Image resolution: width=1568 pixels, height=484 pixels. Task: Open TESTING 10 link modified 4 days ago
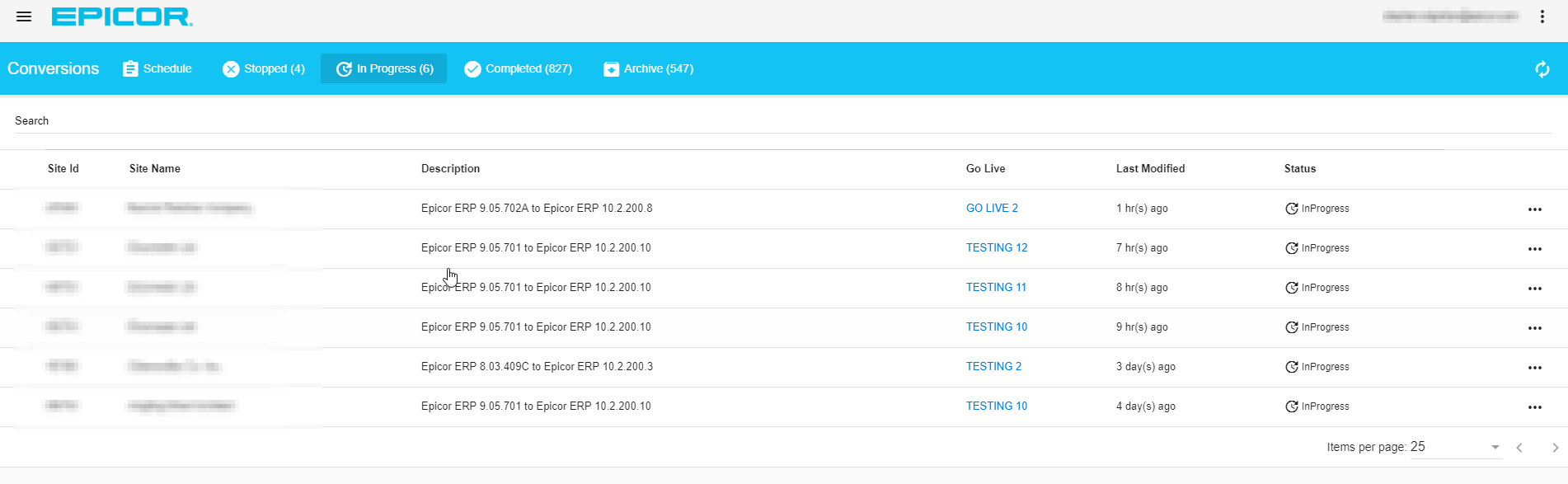tap(997, 406)
